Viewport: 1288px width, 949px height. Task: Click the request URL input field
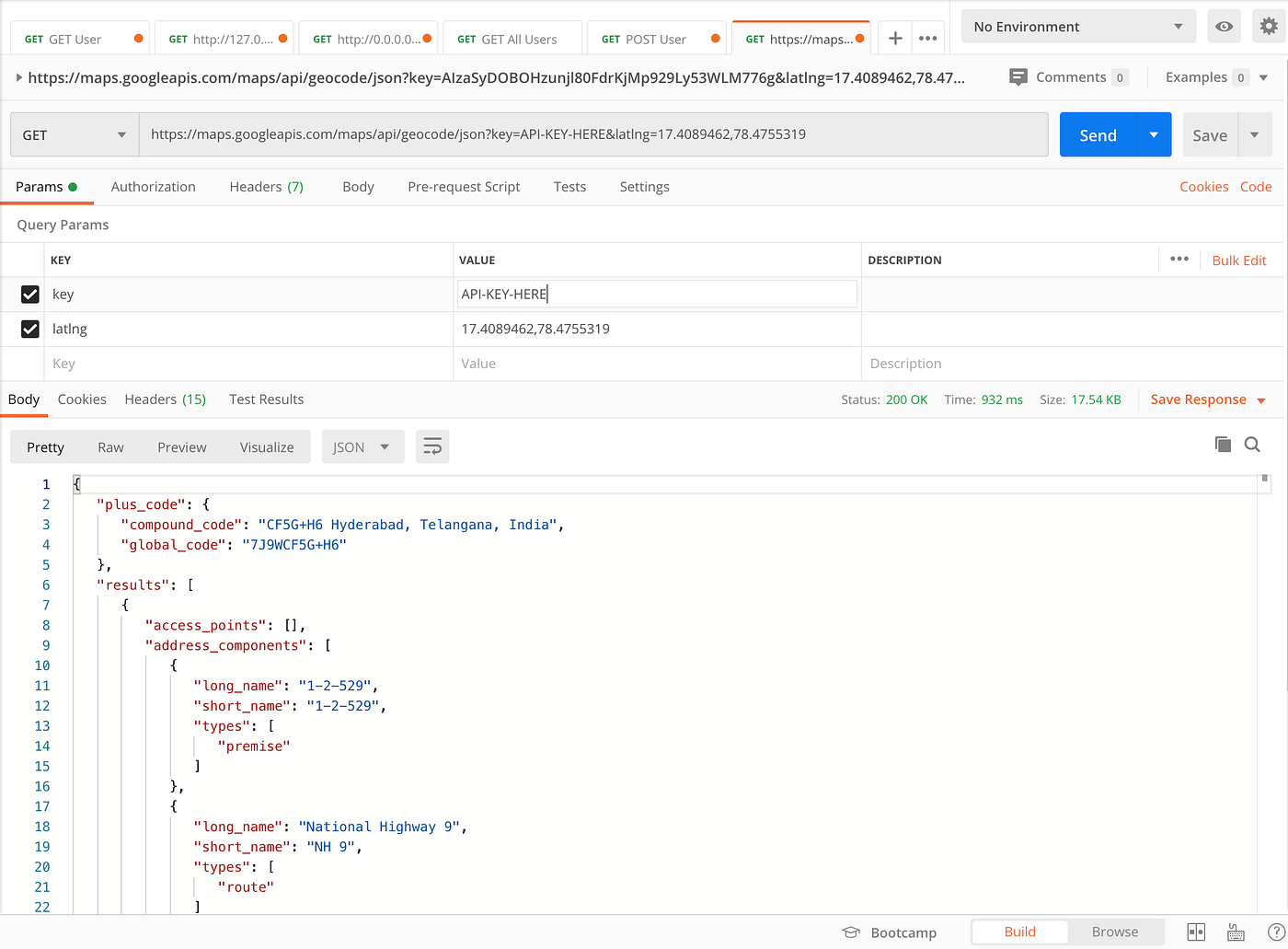[x=593, y=134]
